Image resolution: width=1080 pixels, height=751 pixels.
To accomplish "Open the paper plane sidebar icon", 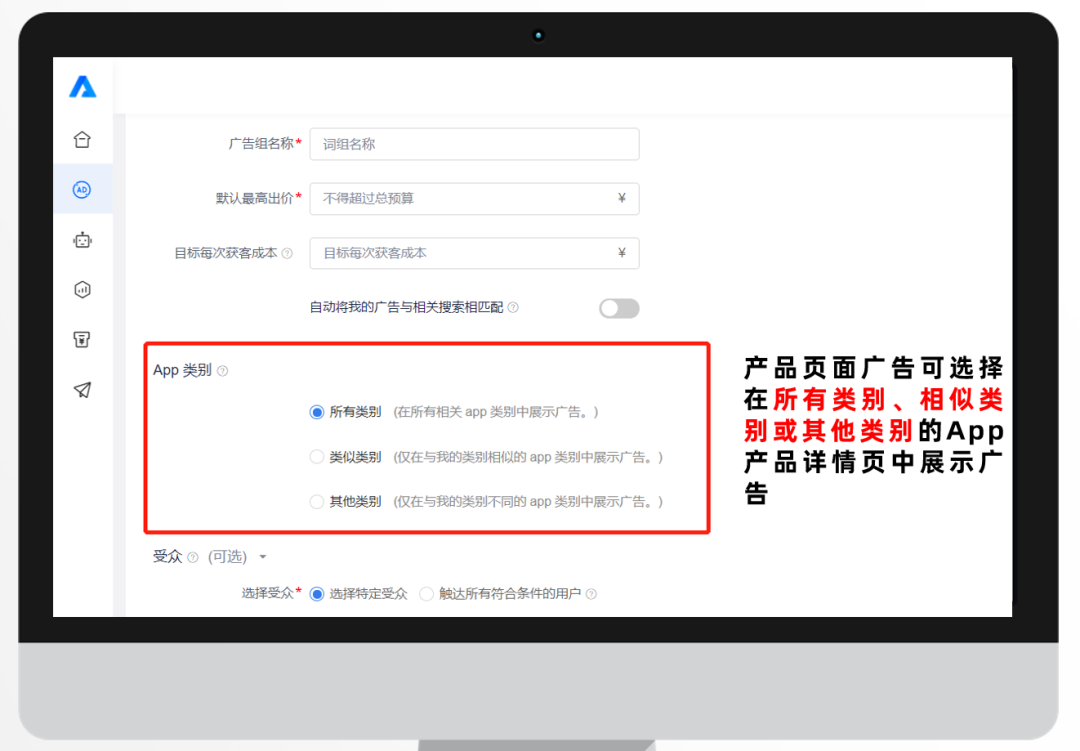I will (82, 390).
